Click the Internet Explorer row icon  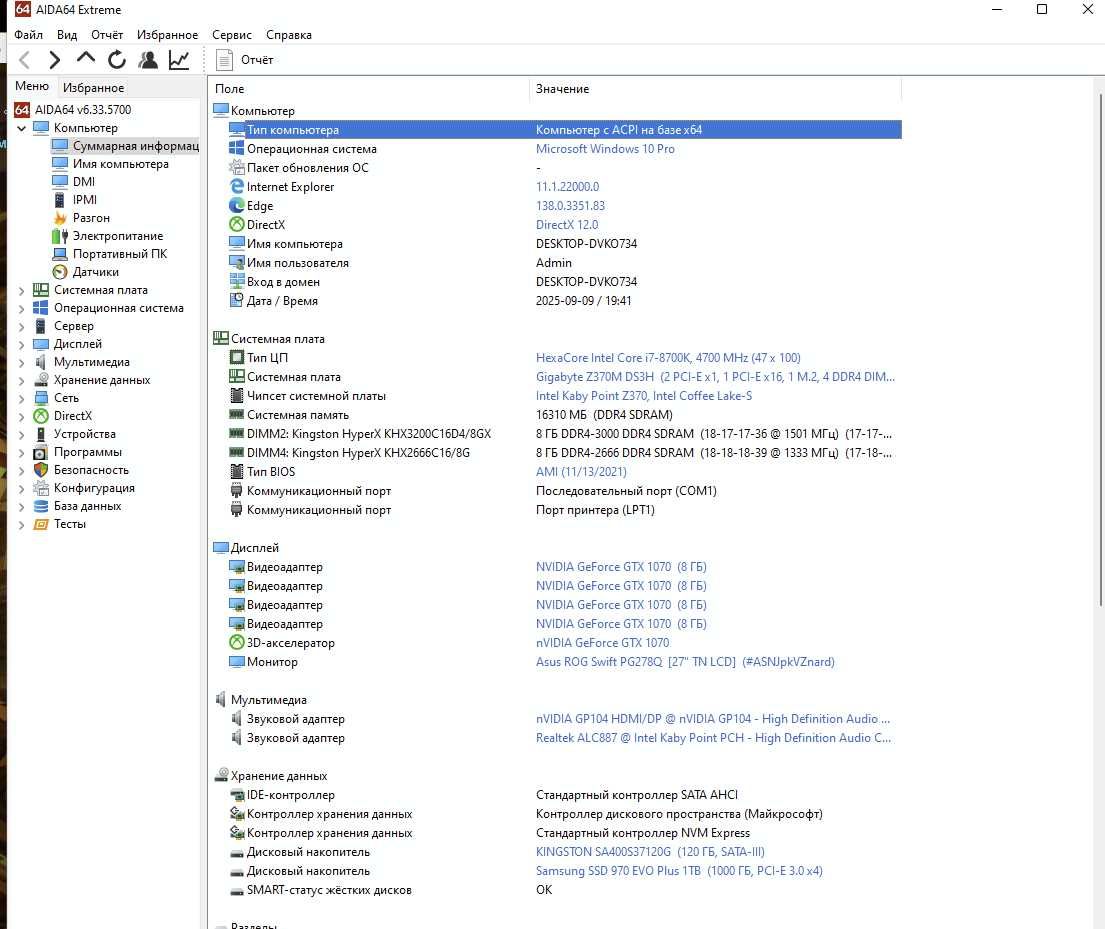(x=237, y=186)
